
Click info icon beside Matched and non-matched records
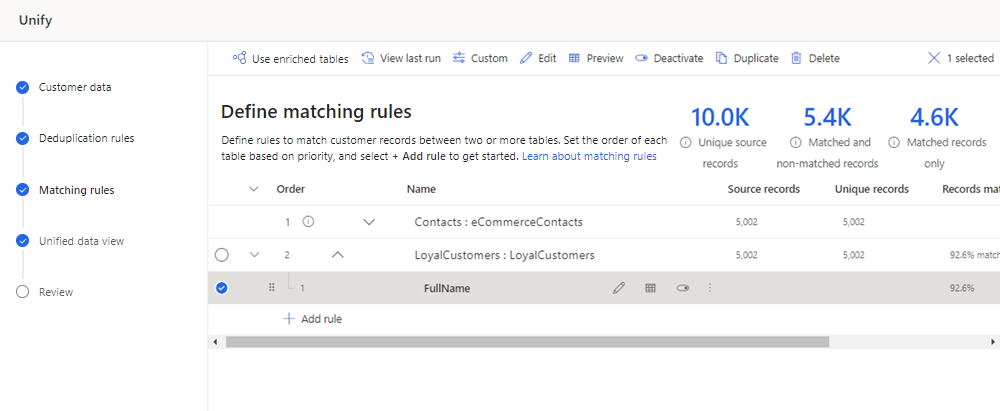[x=795, y=142]
